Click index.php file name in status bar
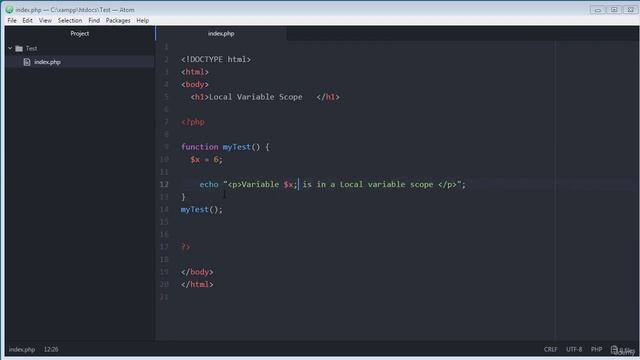 click(22, 349)
